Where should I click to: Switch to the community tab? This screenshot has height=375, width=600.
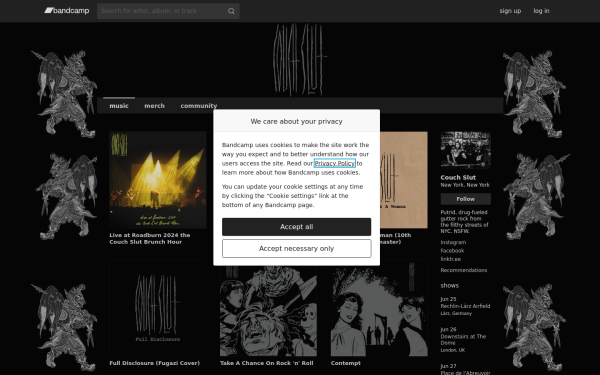(199, 106)
